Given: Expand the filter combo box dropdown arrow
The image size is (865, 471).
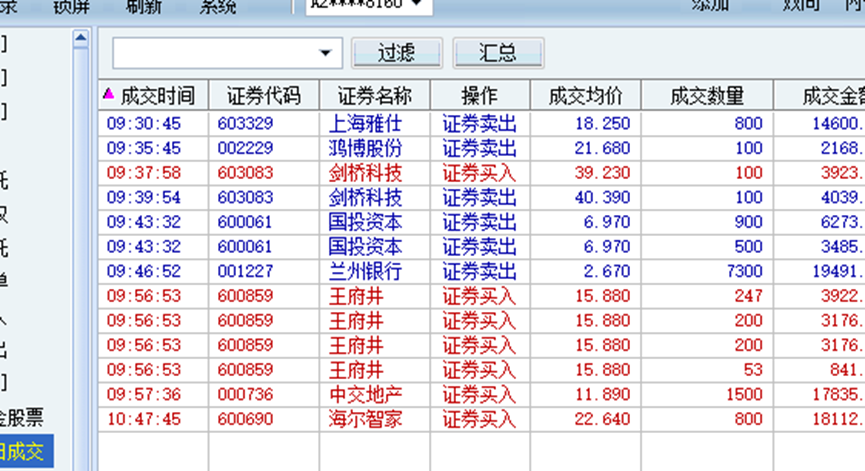Looking at the screenshot, I should pyautogui.click(x=325, y=53).
